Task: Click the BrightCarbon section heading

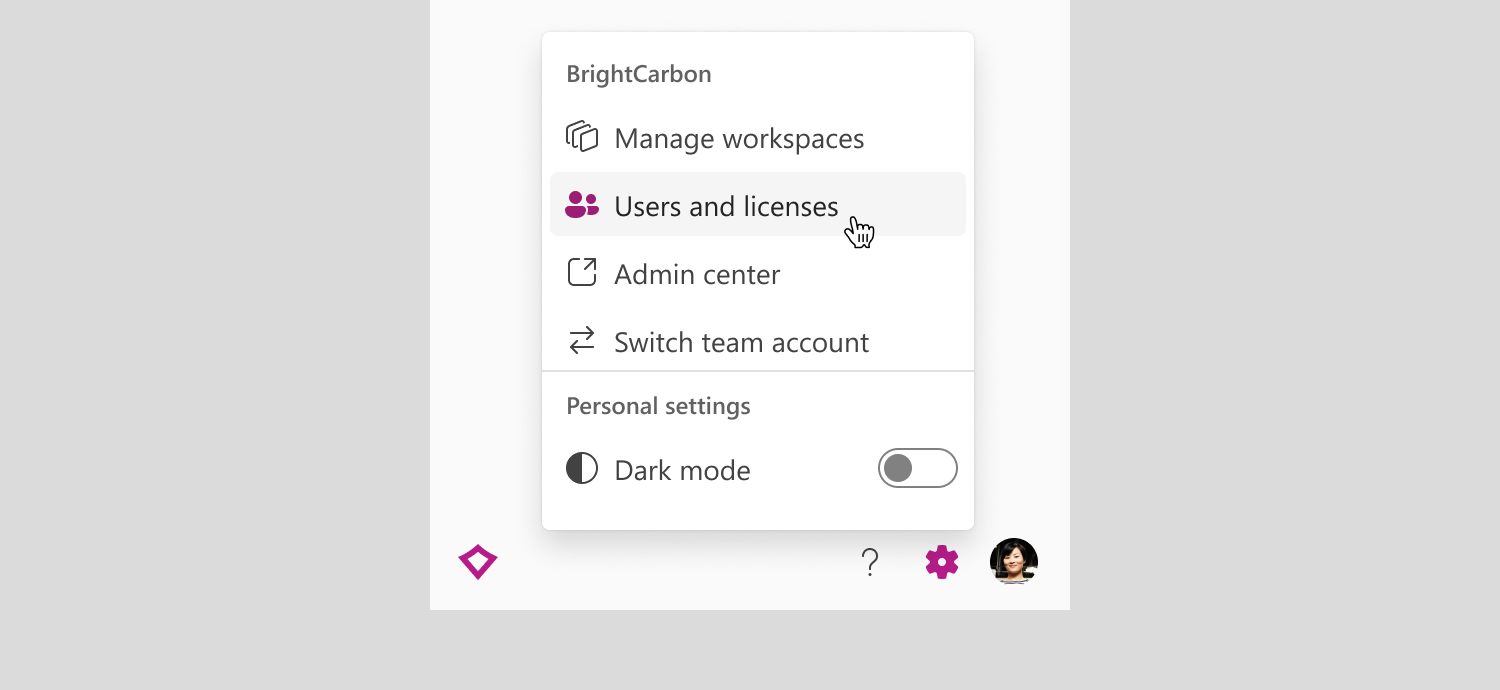Action: tap(639, 74)
